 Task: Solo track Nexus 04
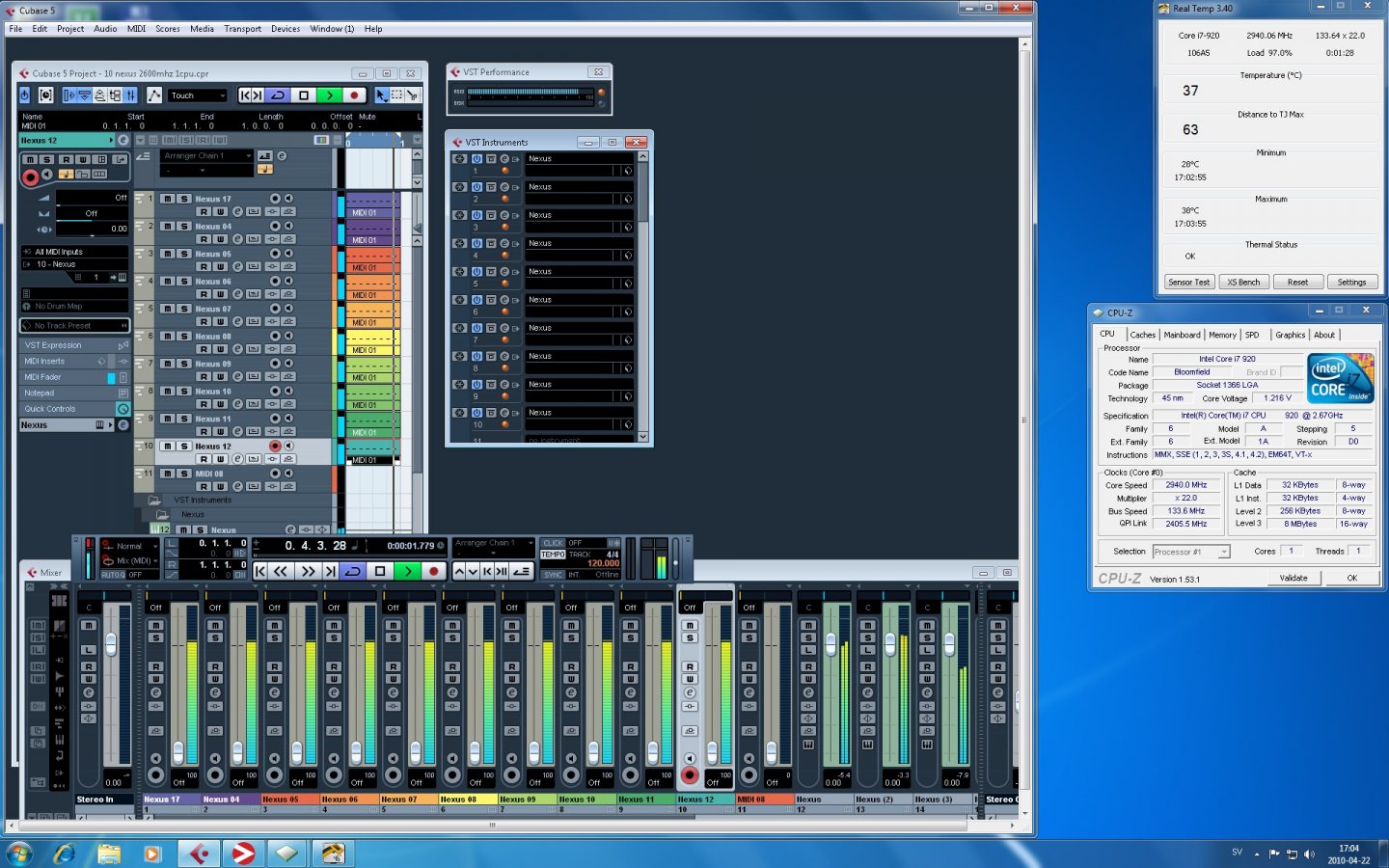[x=183, y=227]
